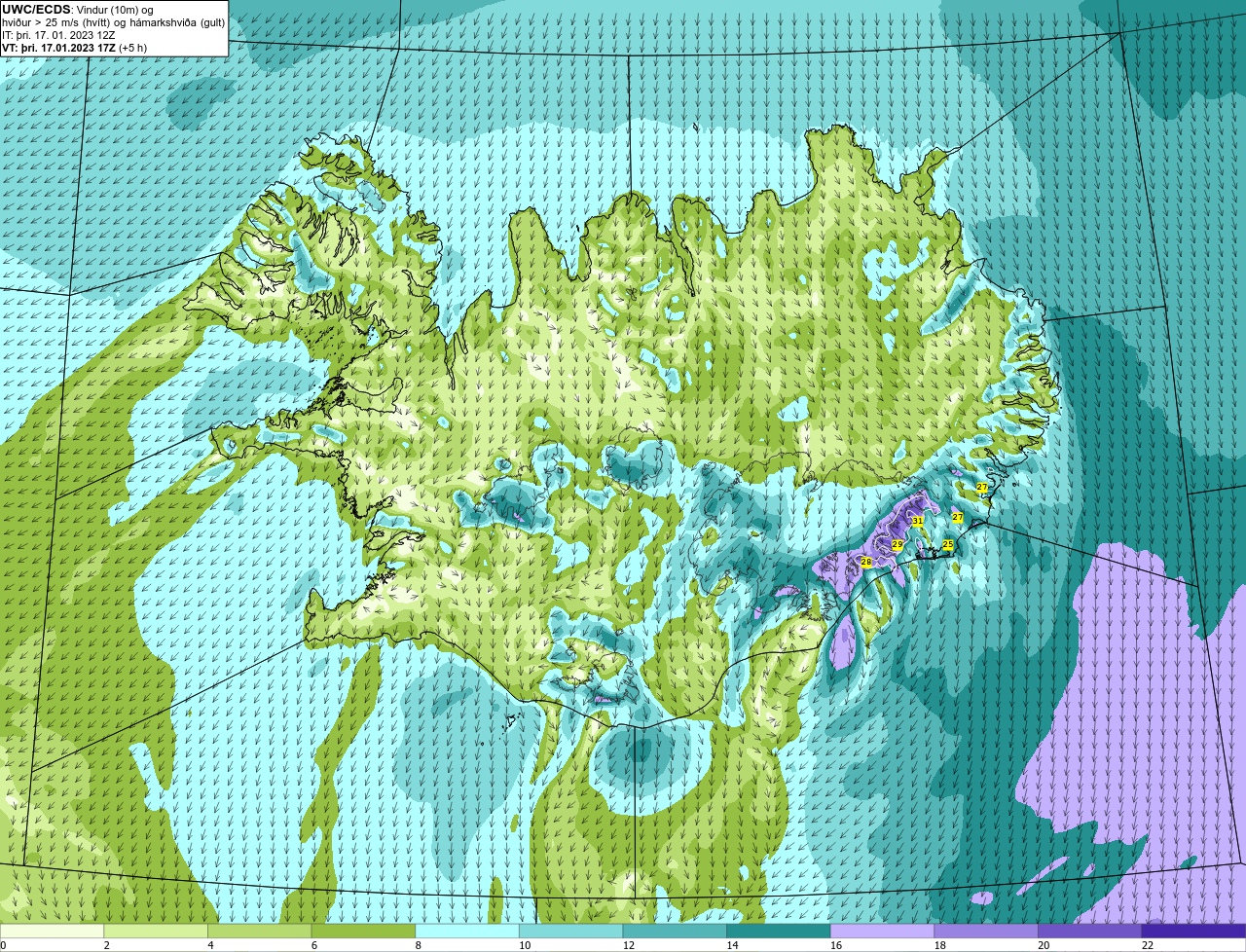Screen dimensions: 1246x952
Task: Click the 10–12 m/s pale teal legend swatch
Action: (570, 931)
